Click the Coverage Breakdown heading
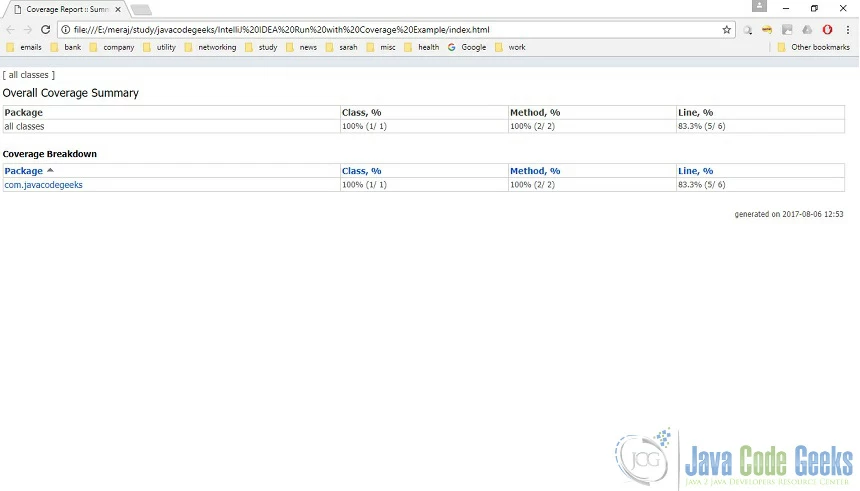This screenshot has height=491, width=860. click(50, 154)
